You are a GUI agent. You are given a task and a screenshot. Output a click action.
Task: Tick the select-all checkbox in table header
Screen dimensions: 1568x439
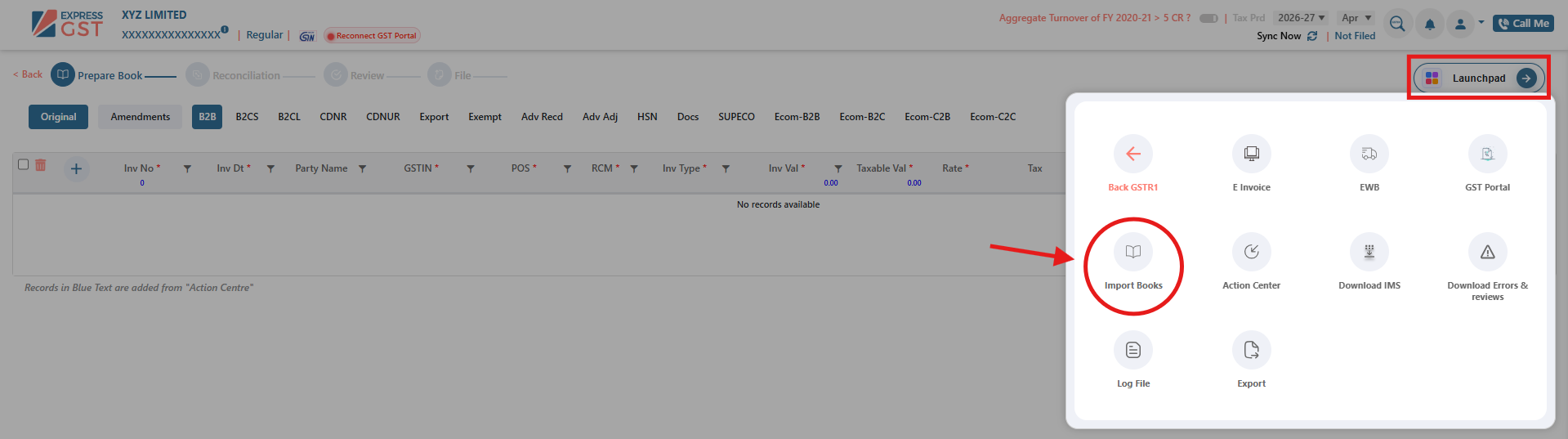coord(24,164)
